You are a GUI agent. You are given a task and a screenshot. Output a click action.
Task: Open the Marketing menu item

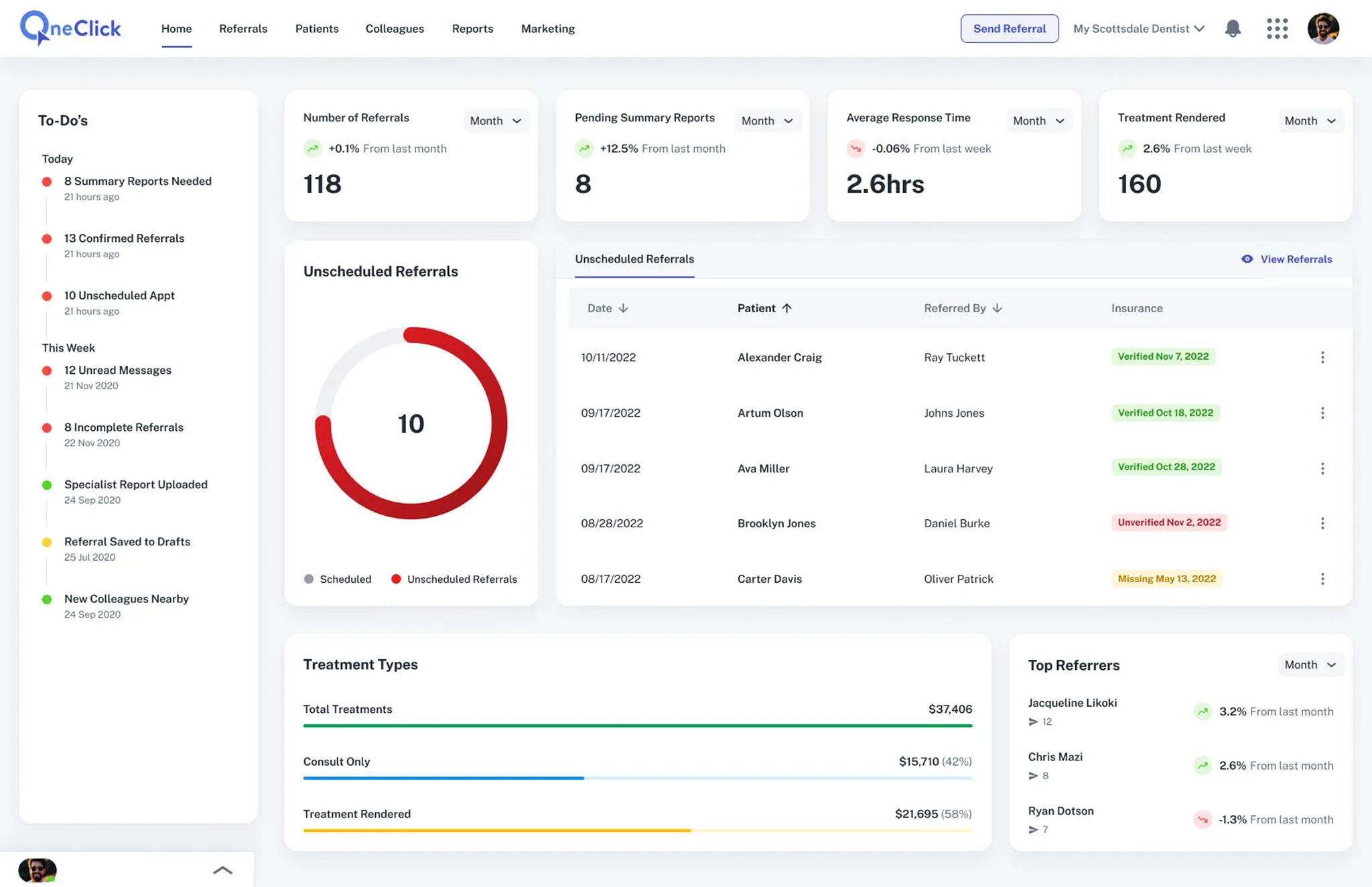pyautogui.click(x=547, y=29)
